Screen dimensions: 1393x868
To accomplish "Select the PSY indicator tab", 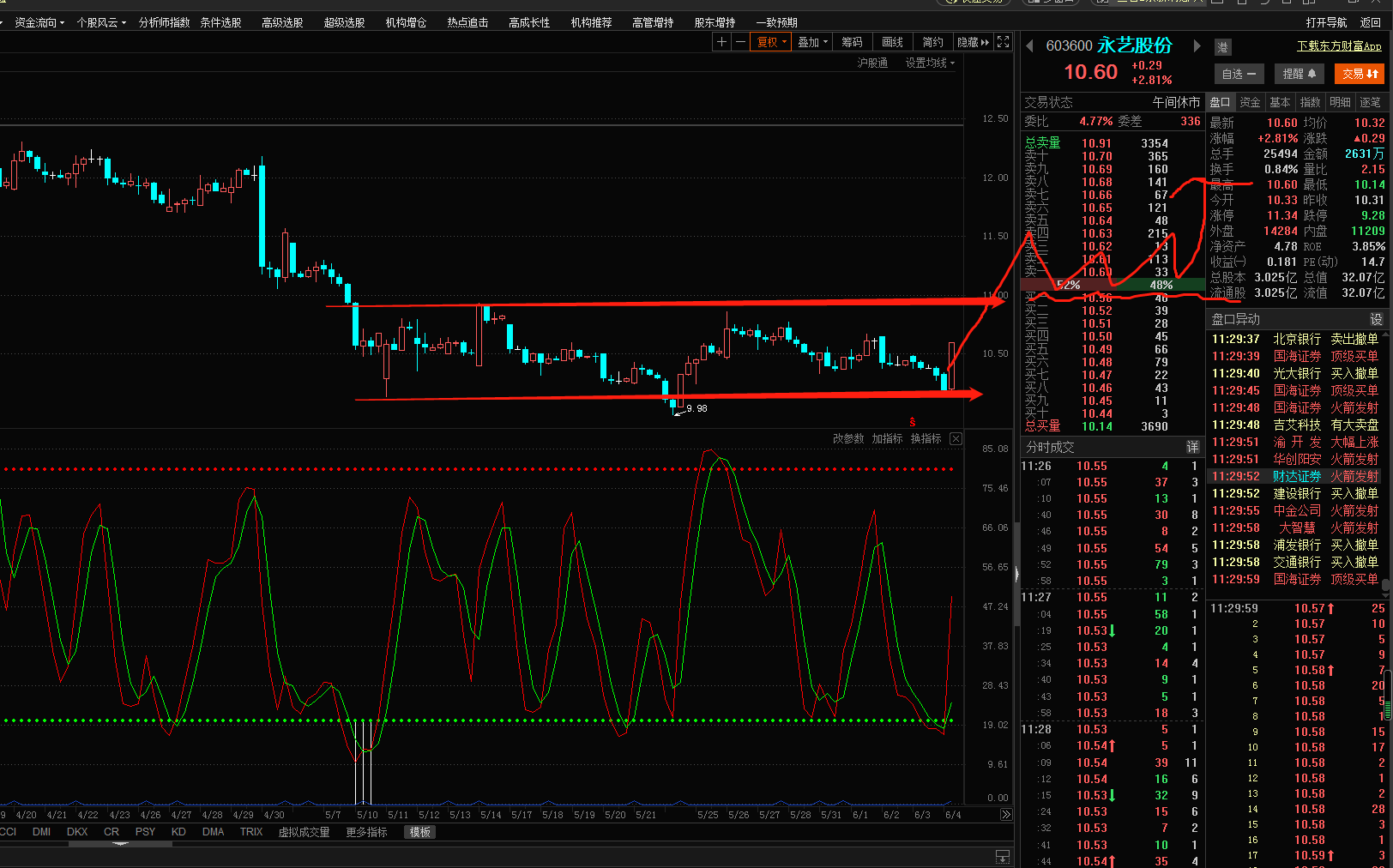I will click(x=145, y=832).
